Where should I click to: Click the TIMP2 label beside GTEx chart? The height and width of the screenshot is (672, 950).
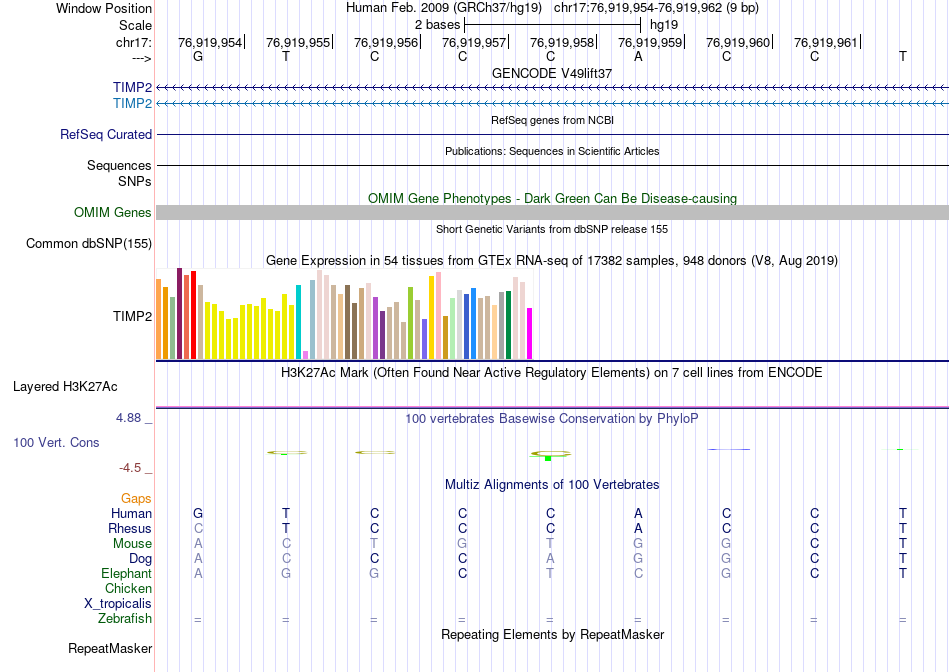(x=132, y=316)
